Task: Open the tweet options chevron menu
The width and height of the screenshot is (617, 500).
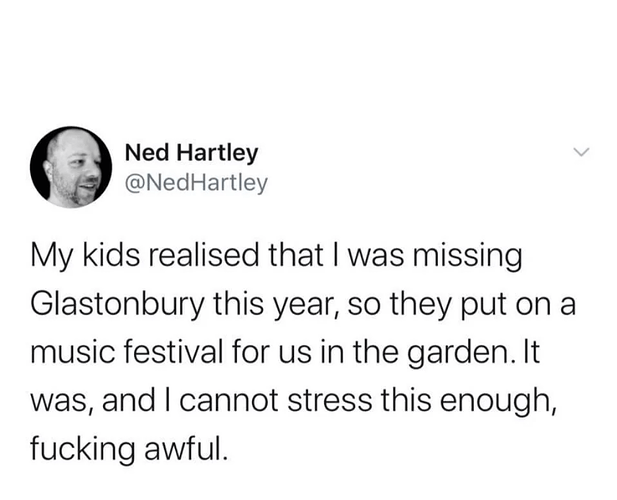Action: pos(580,153)
